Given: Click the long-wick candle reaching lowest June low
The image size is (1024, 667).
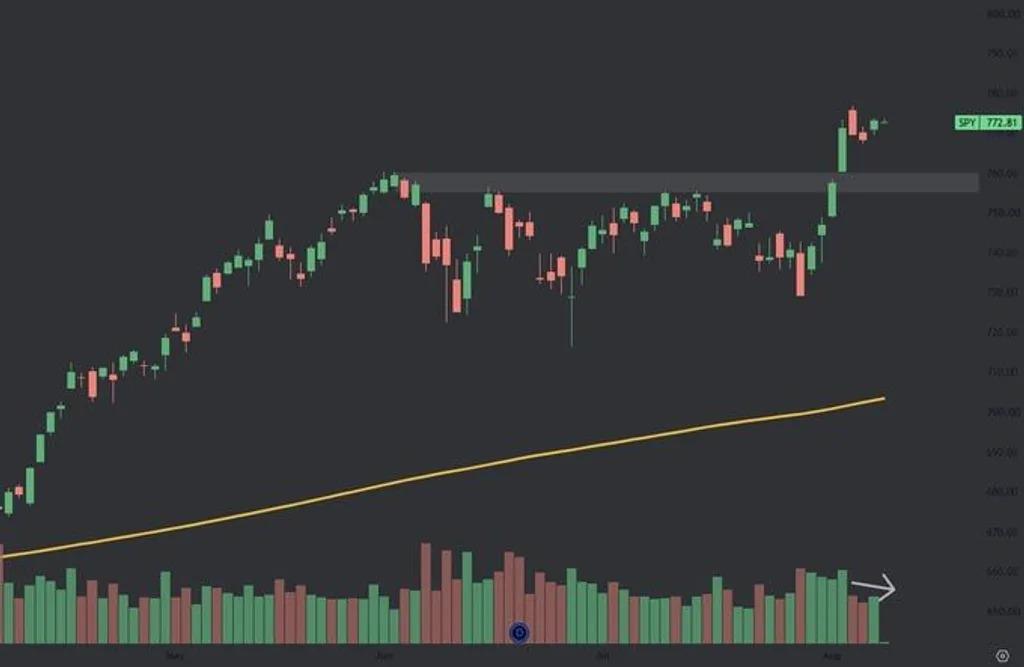Looking at the screenshot, I should [571, 306].
